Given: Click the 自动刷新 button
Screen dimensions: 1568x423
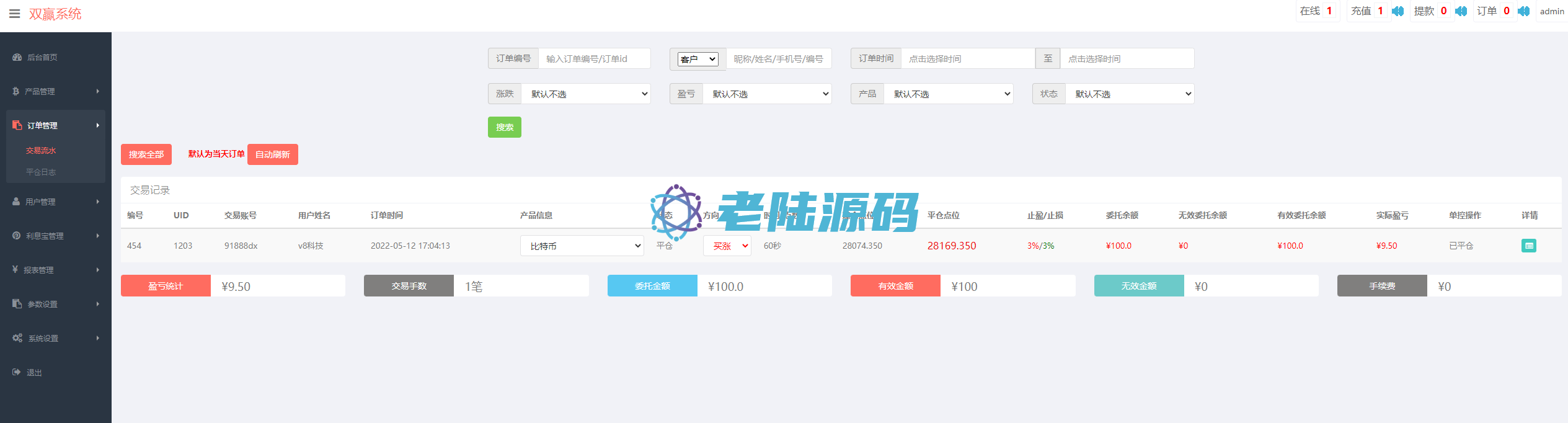Looking at the screenshot, I should [x=272, y=154].
